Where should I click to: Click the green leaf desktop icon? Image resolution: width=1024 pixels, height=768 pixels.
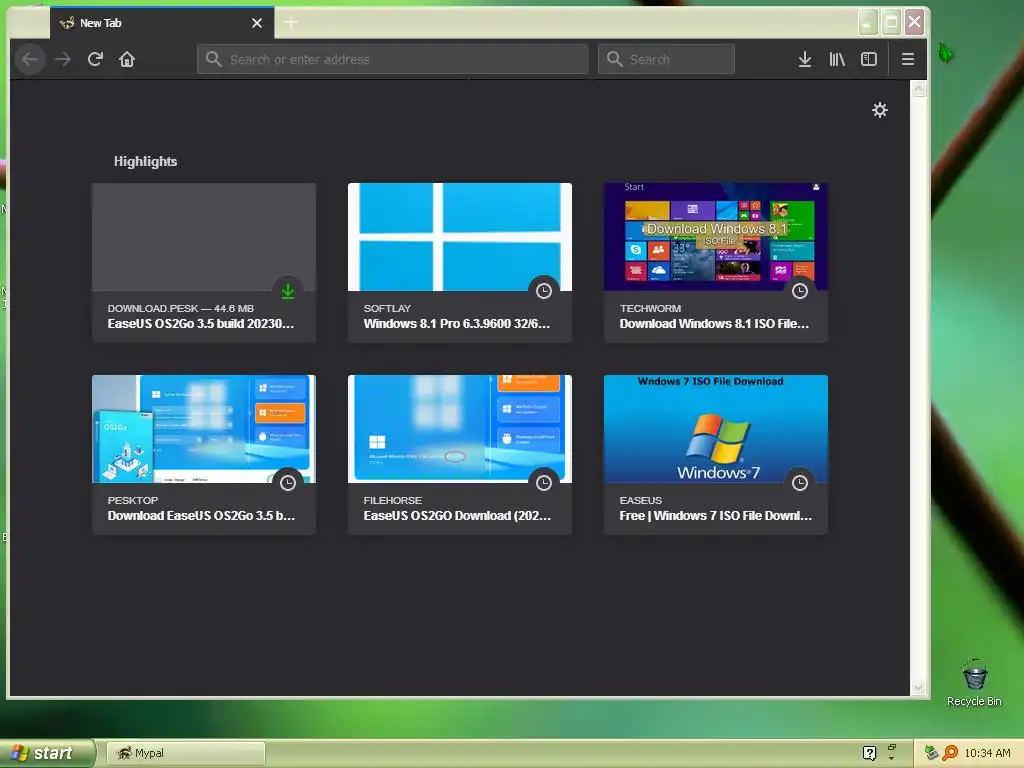point(945,53)
